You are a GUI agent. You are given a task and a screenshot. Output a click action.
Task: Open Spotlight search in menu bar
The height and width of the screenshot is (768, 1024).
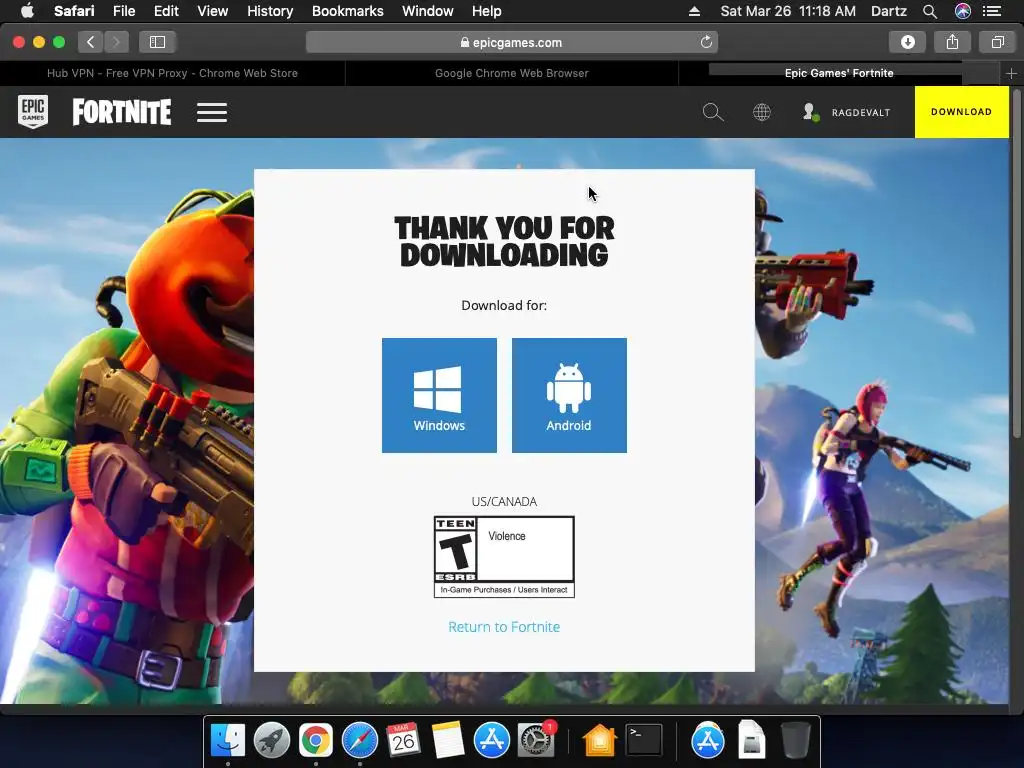tap(930, 11)
